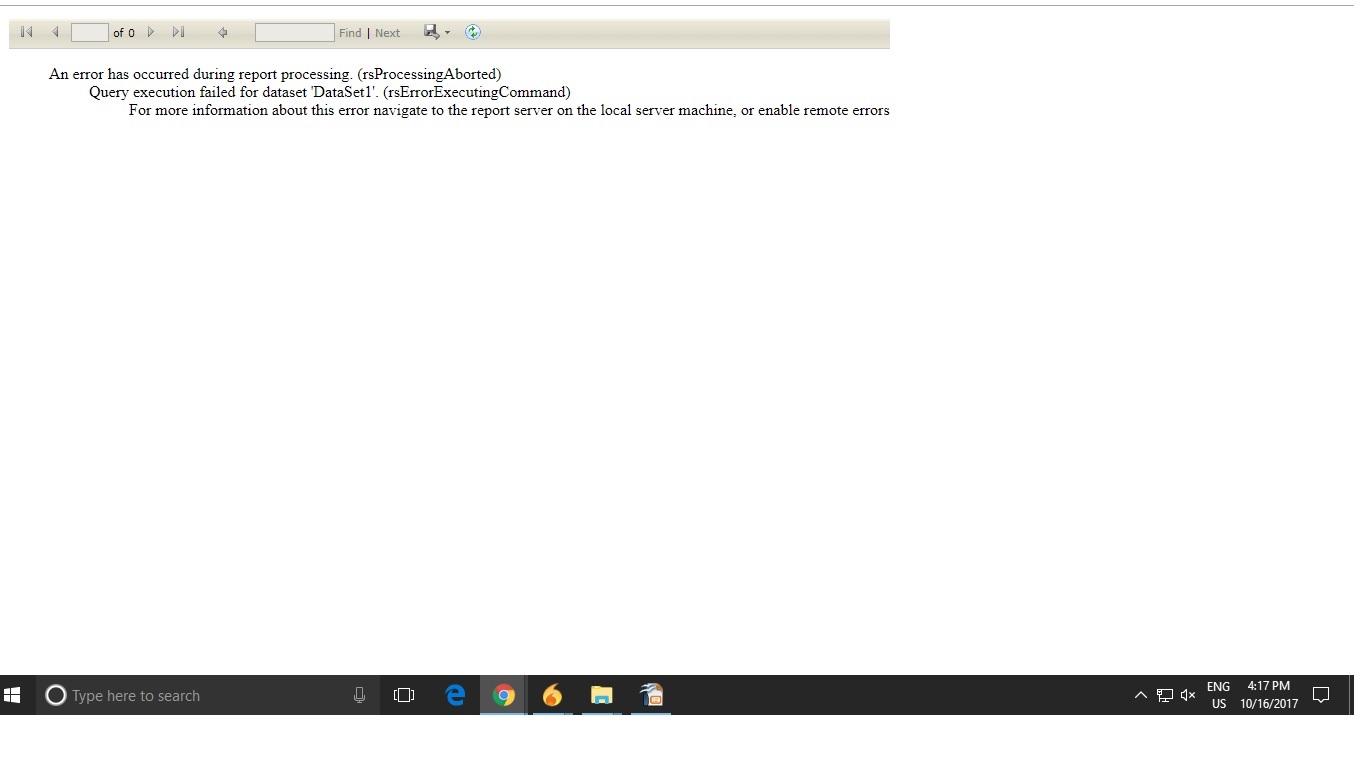Click the previous page arrow
The height and width of the screenshot is (768, 1366).
pyautogui.click(x=55, y=32)
